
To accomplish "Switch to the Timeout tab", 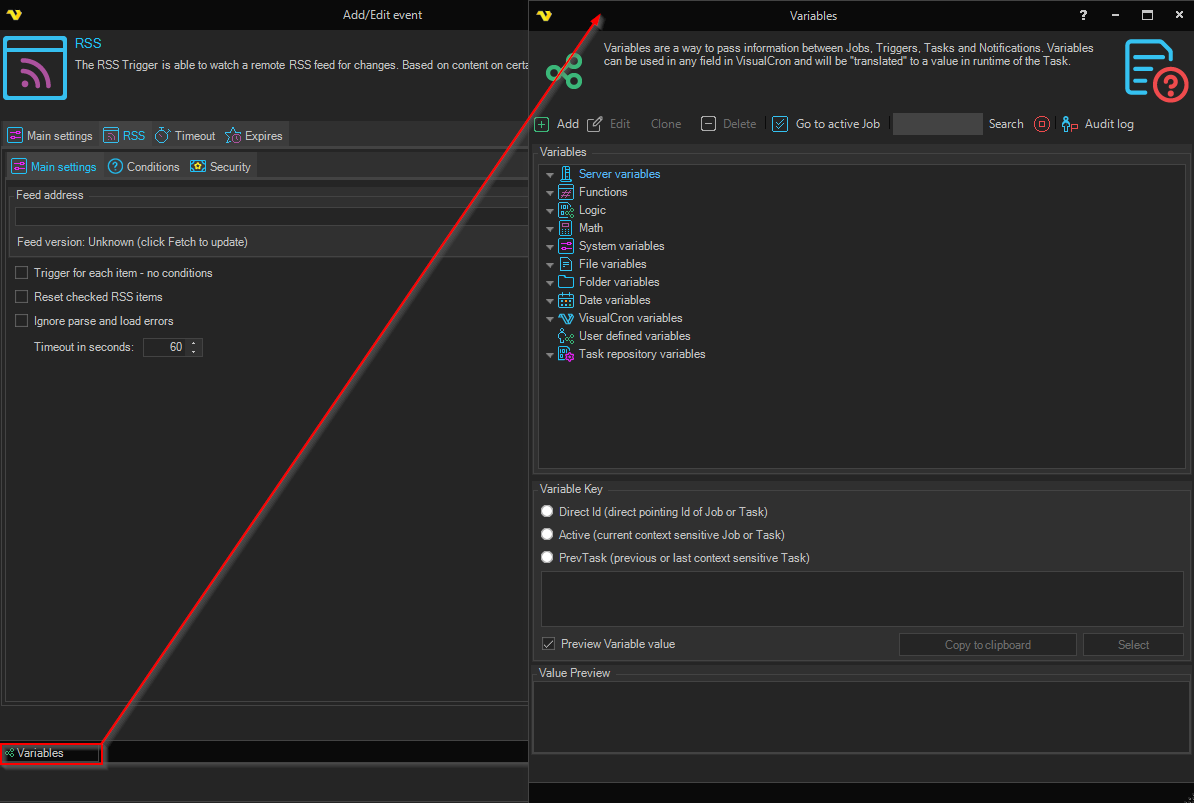I will click(x=185, y=136).
